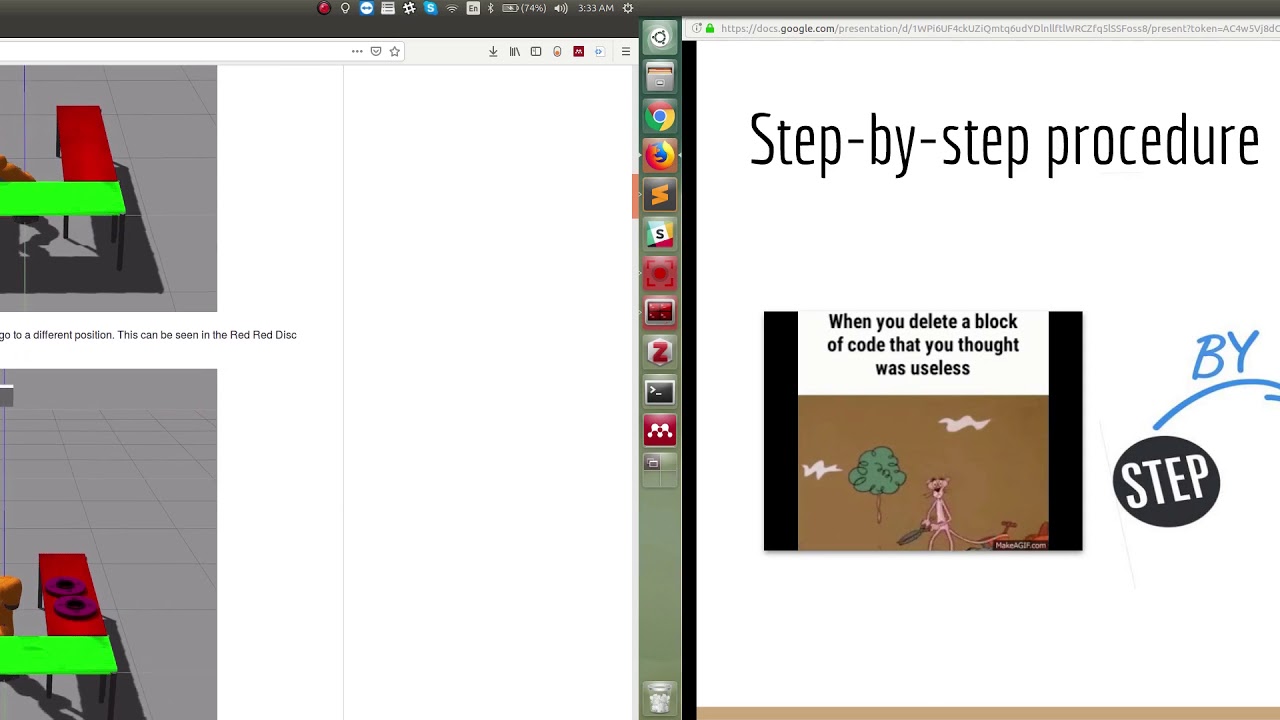Open battery 74% power menu
Image resolution: width=1280 pixels, height=720 pixels.
tap(524, 8)
